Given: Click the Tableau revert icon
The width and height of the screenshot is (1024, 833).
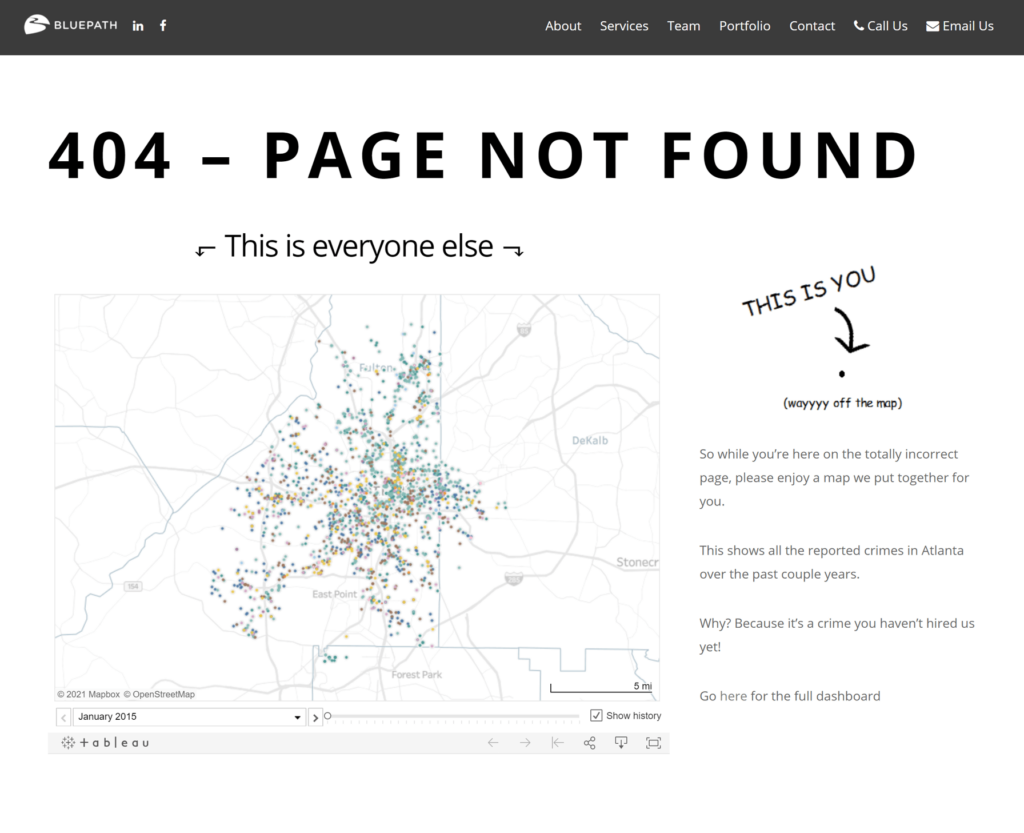Looking at the screenshot, I should [x=558, y=743].
